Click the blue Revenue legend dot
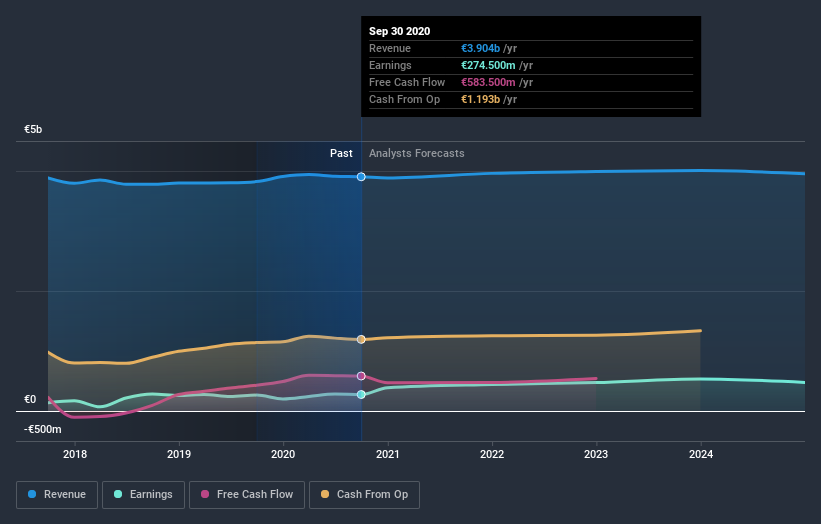This screenshot has width=821, height=524. 32,494
